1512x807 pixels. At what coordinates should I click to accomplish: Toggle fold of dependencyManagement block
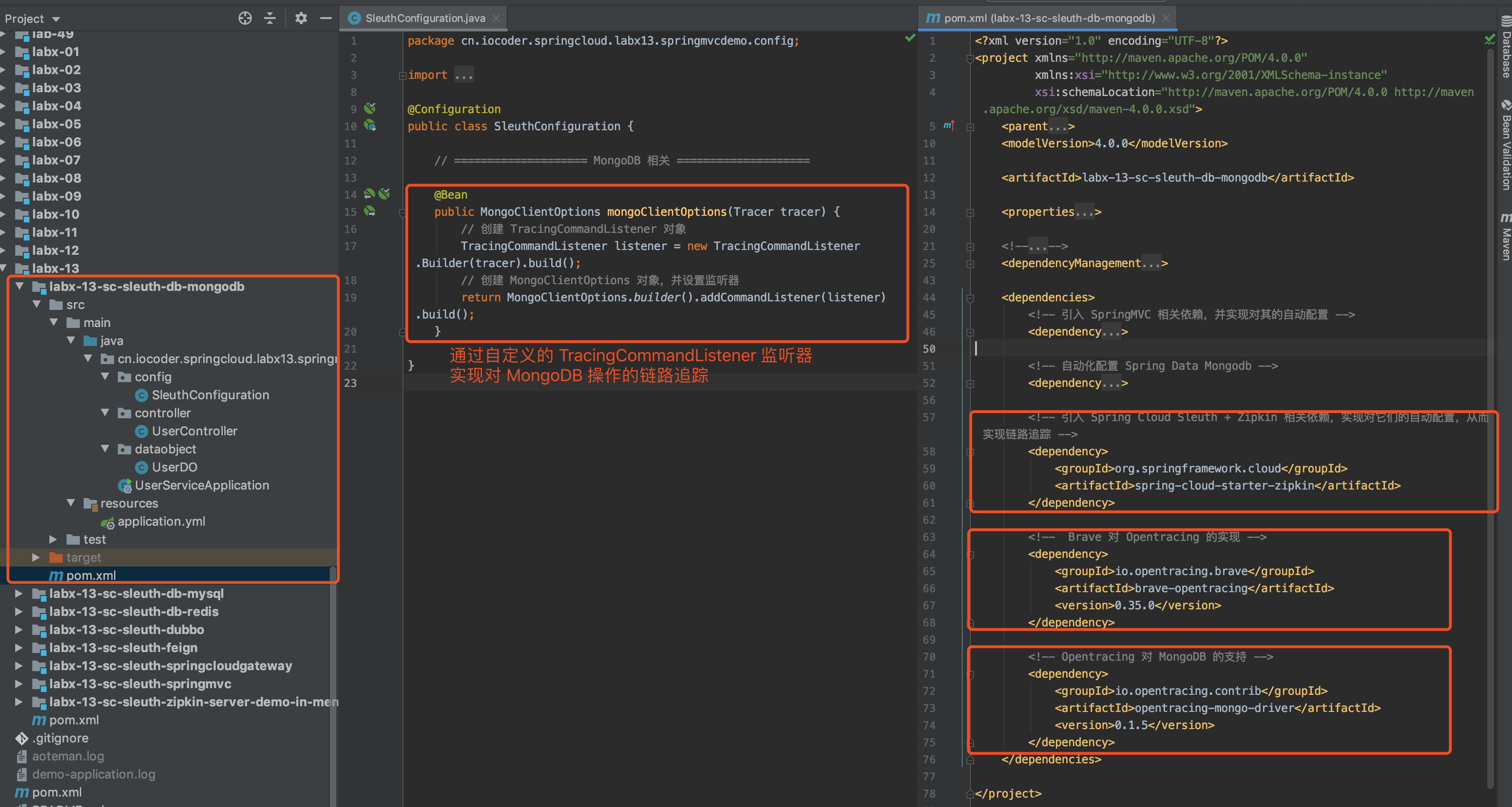(x=970, y=263)
